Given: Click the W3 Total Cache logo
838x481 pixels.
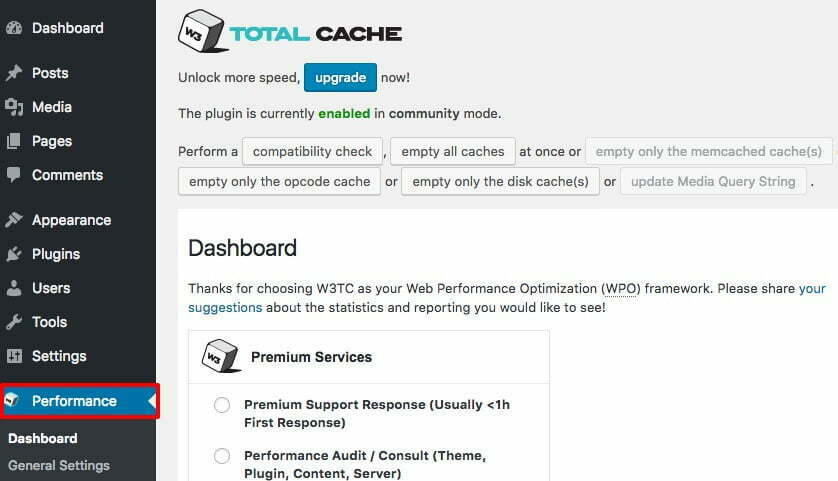Looking at the screenshot, I should [x=290, y=32].
